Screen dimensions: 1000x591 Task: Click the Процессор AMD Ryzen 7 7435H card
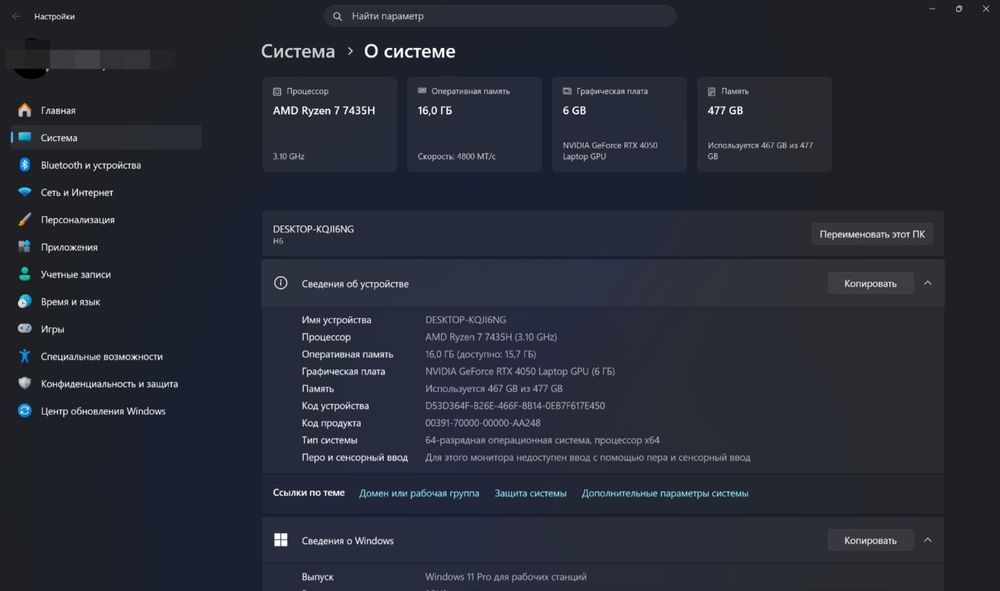click(x=329, y=124)
